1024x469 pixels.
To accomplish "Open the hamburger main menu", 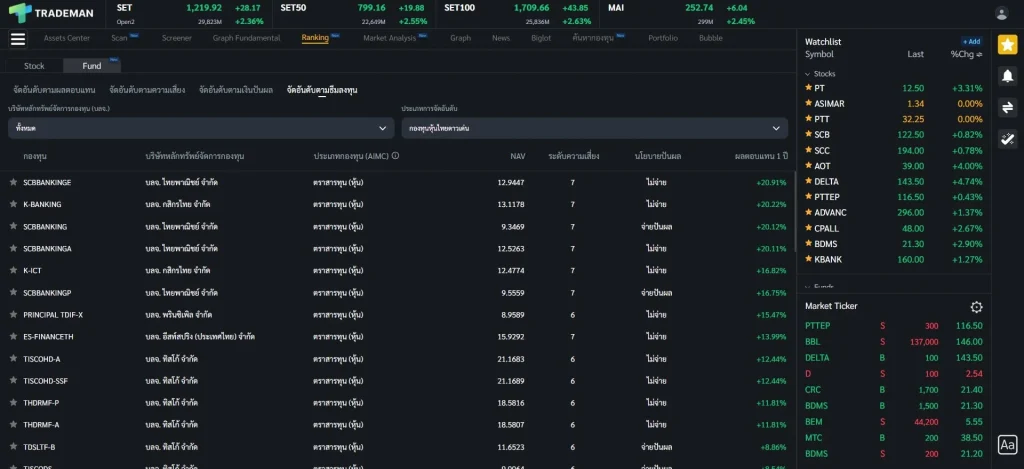I will 17,39.
